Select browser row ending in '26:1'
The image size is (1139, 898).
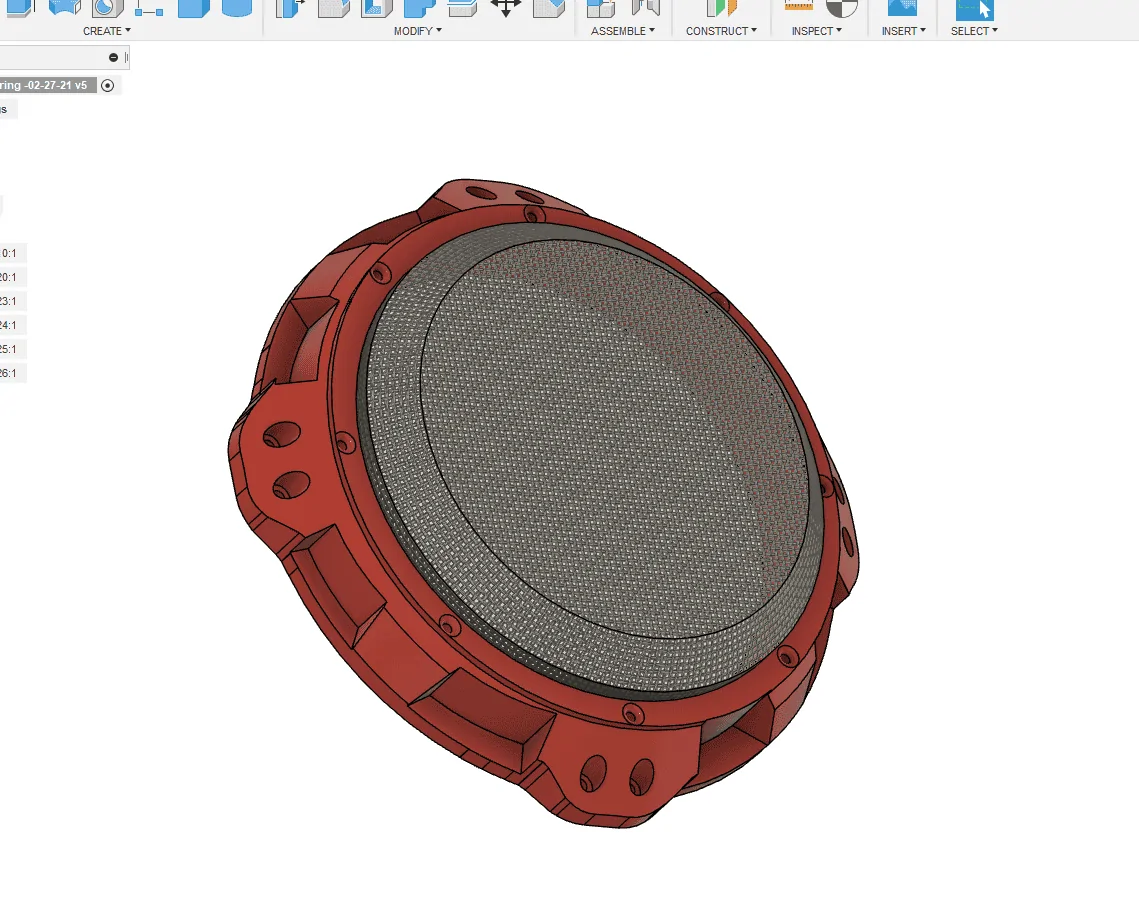(13, 373)
